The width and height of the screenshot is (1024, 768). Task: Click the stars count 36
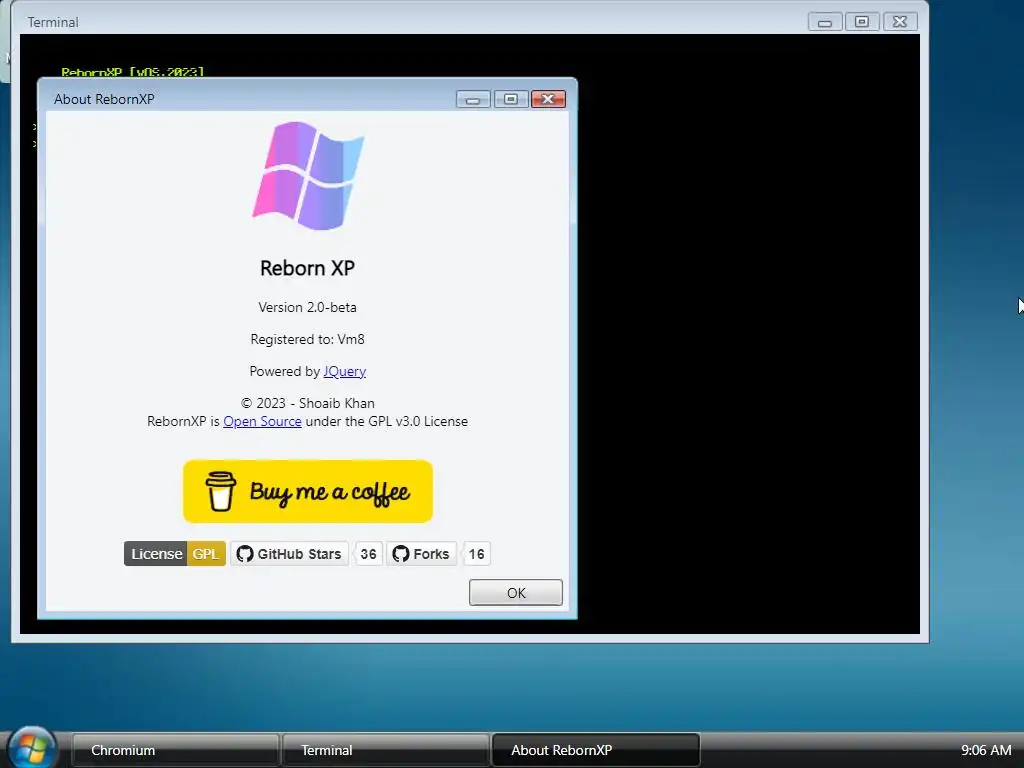pyautogui.click(x=368, y=554)
